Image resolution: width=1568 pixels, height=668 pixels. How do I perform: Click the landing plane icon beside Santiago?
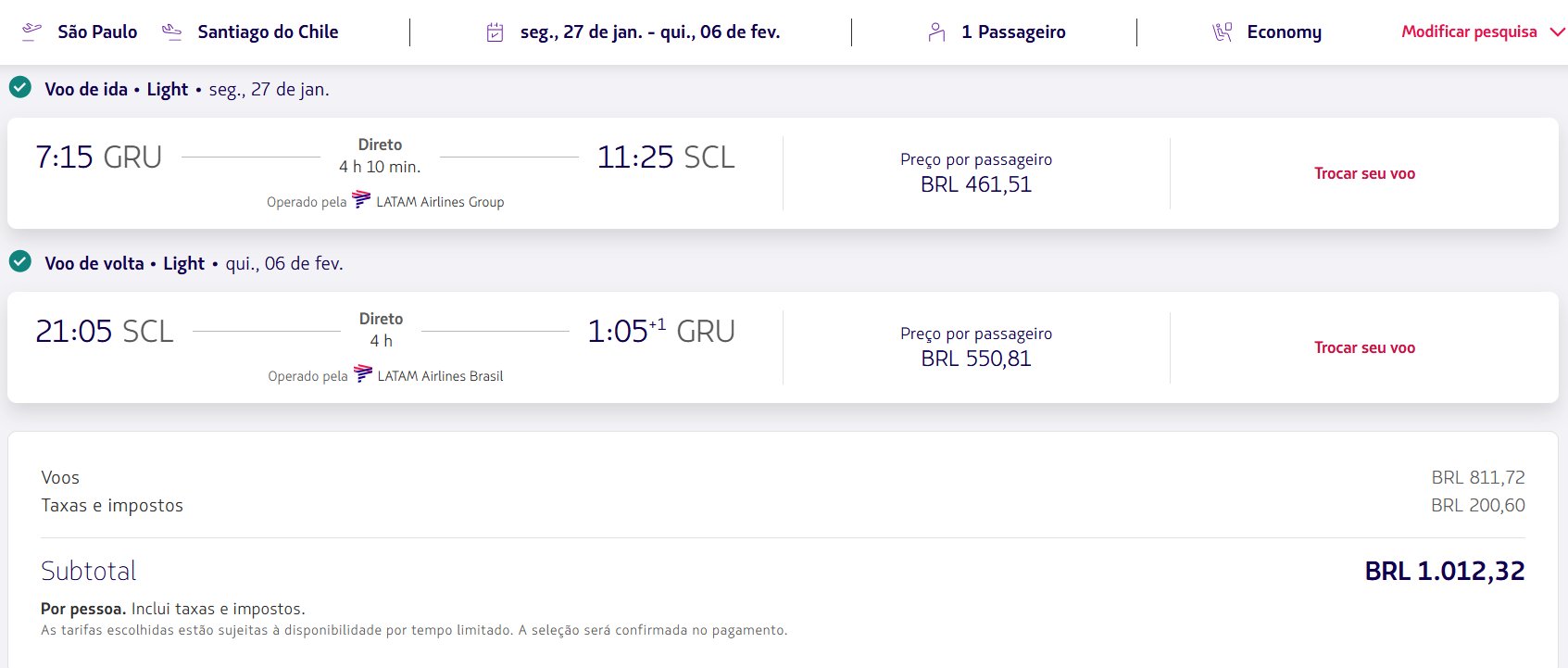coord(171,32)
